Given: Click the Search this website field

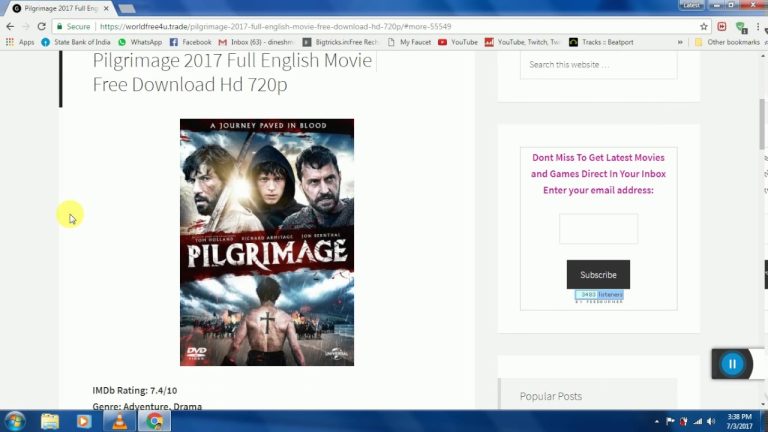Looking at the screenshot, I should 599,65.
